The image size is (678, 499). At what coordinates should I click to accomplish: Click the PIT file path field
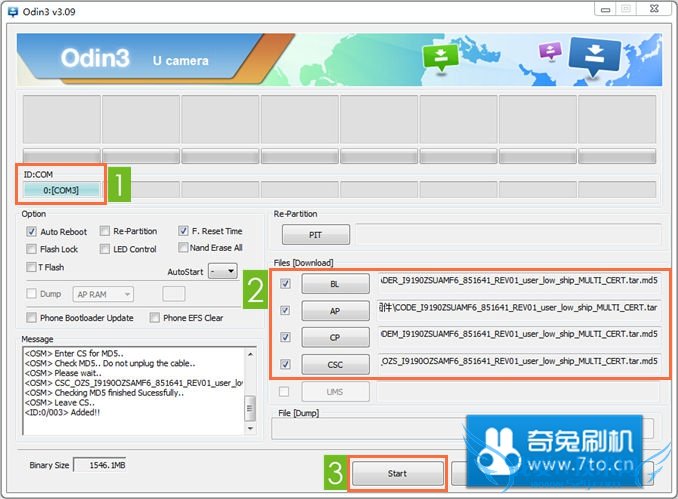point(508,235)
